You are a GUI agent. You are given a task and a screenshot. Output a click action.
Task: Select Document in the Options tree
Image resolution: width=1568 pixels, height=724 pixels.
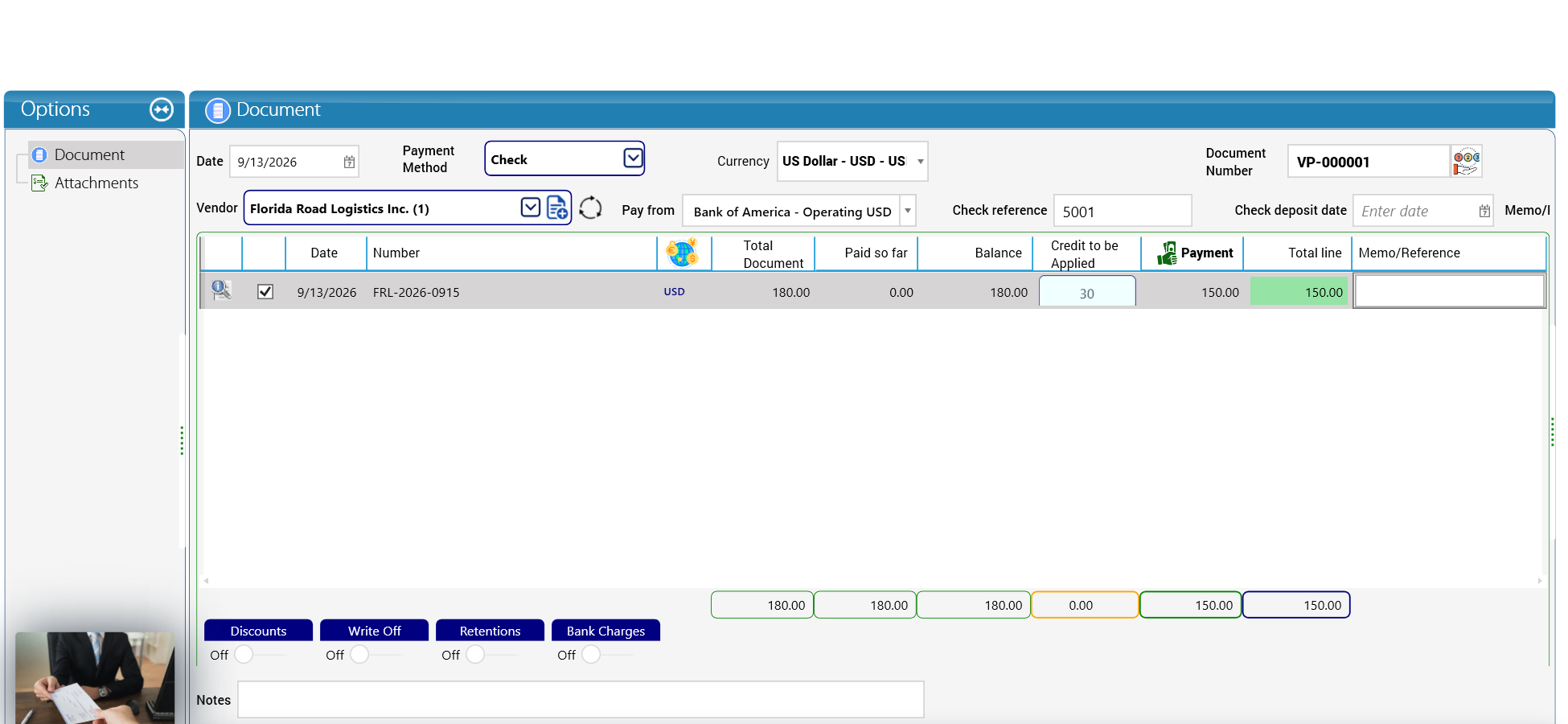(x=89, y=154)
